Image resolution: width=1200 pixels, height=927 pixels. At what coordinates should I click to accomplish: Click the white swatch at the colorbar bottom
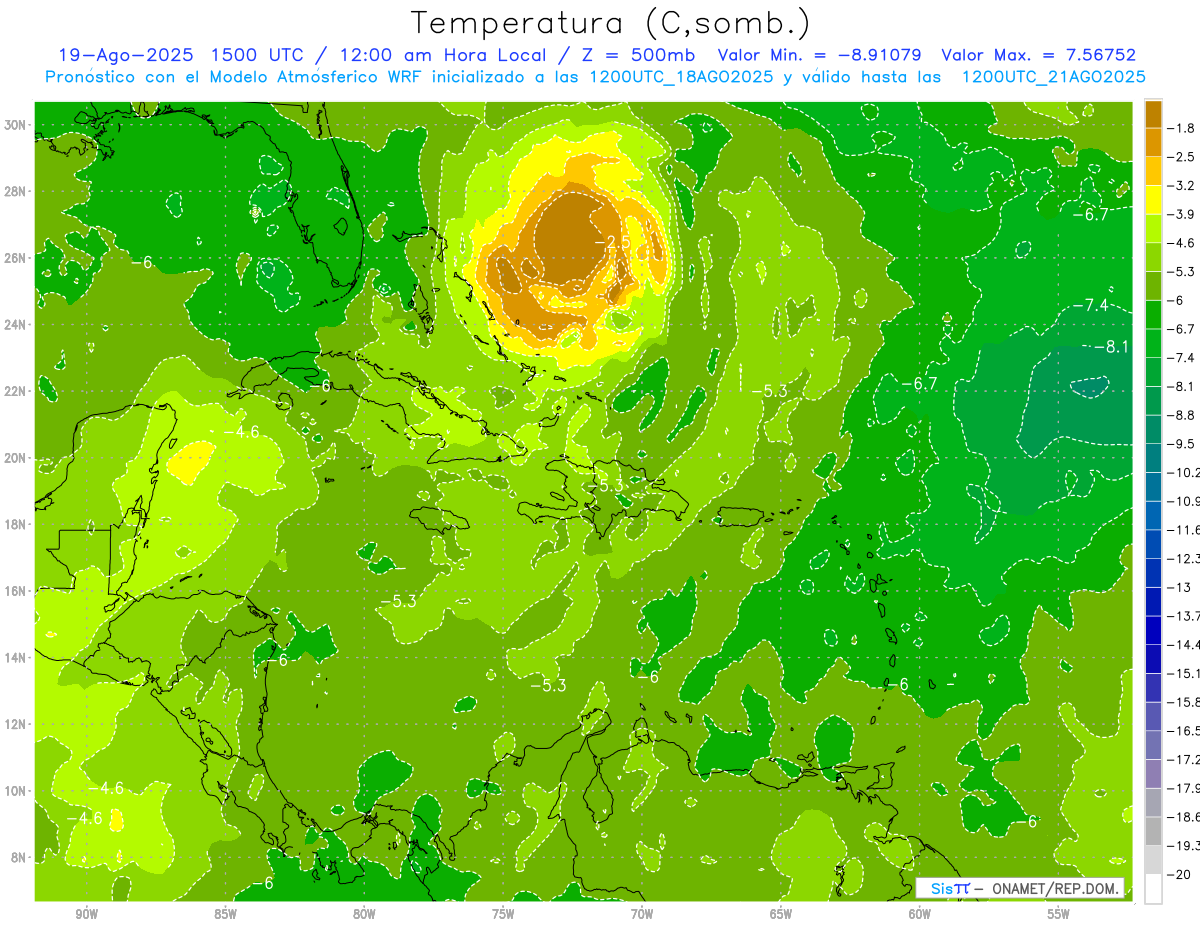coord(1153,888)
